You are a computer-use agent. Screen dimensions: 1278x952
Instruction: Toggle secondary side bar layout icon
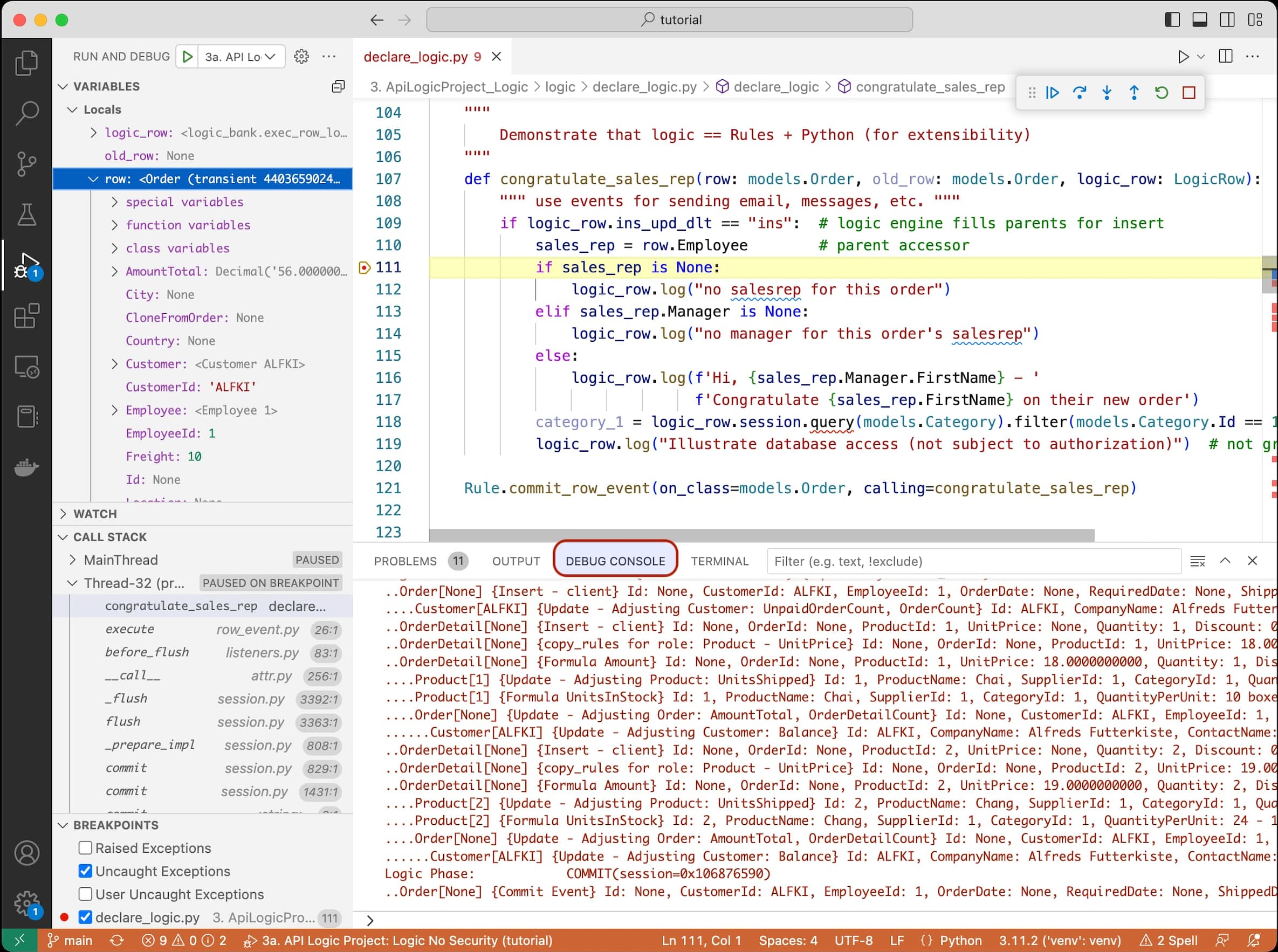pos(1227,19)
